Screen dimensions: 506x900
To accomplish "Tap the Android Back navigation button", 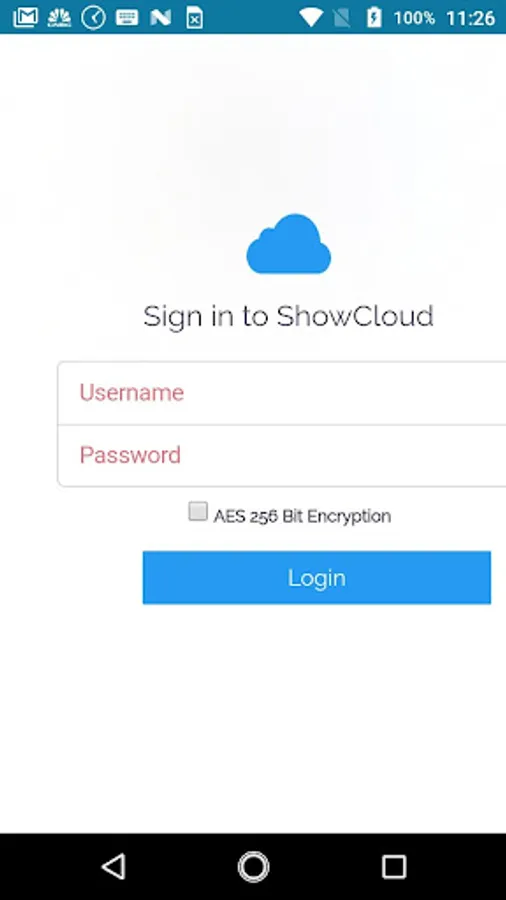I will coord(114,866).
